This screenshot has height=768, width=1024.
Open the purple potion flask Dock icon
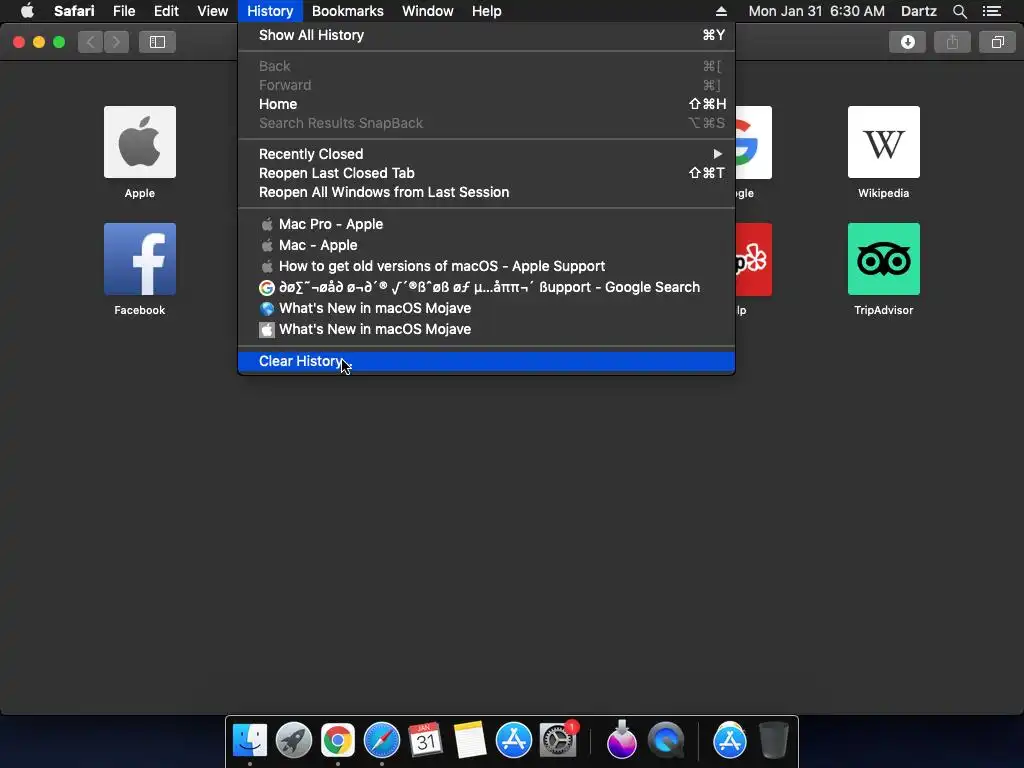[621, 740]
